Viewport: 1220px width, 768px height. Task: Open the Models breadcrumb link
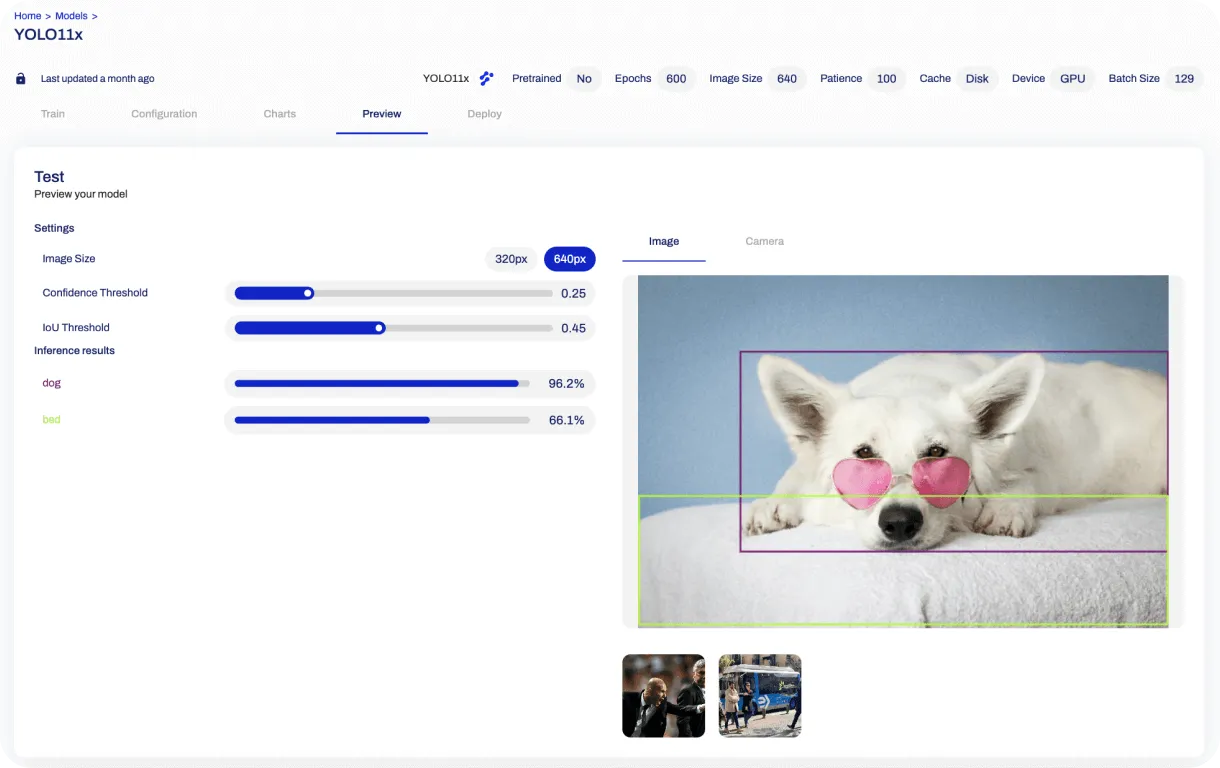point(71,16)
